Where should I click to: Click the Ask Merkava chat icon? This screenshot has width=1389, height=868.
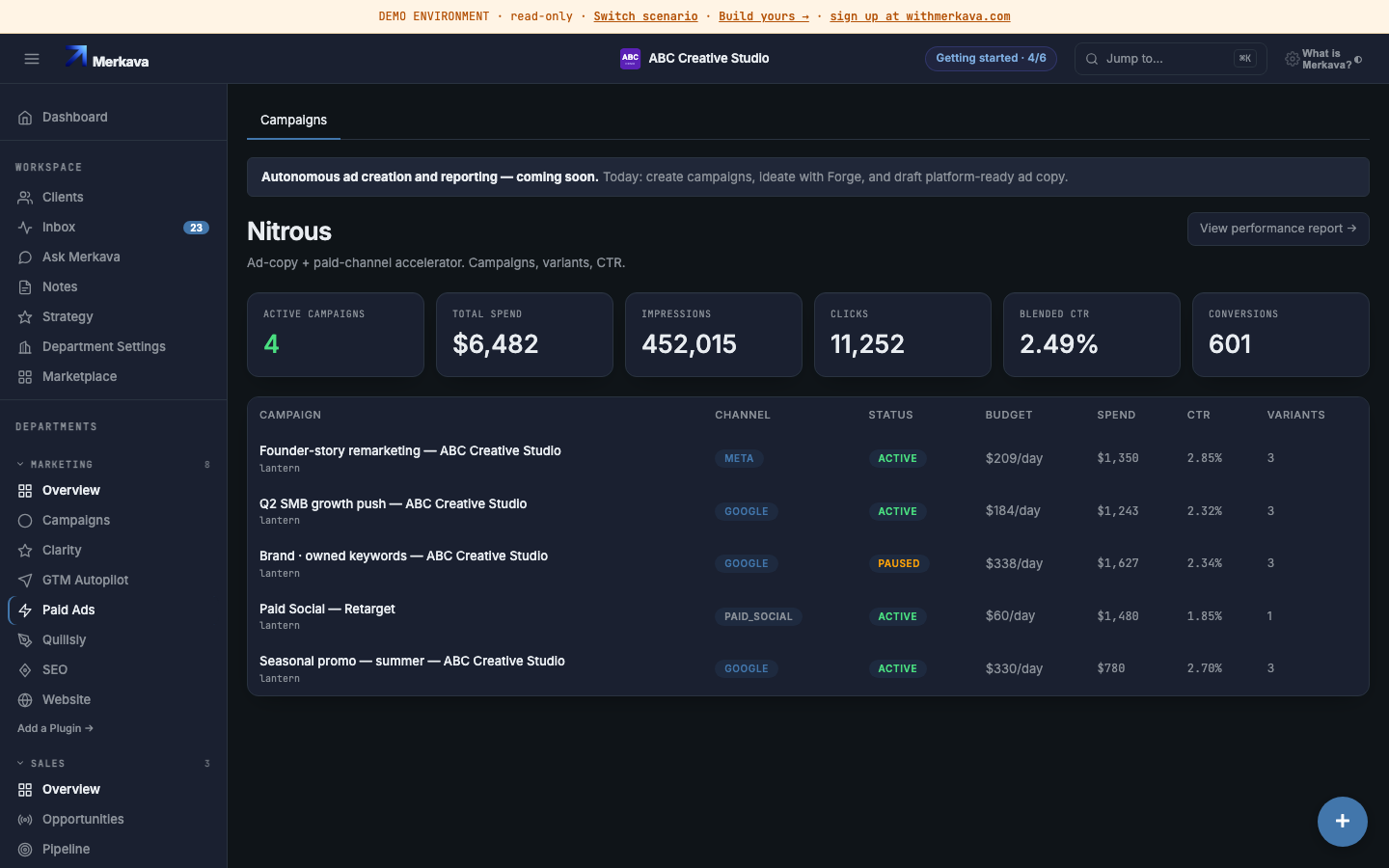pos(25,258)
